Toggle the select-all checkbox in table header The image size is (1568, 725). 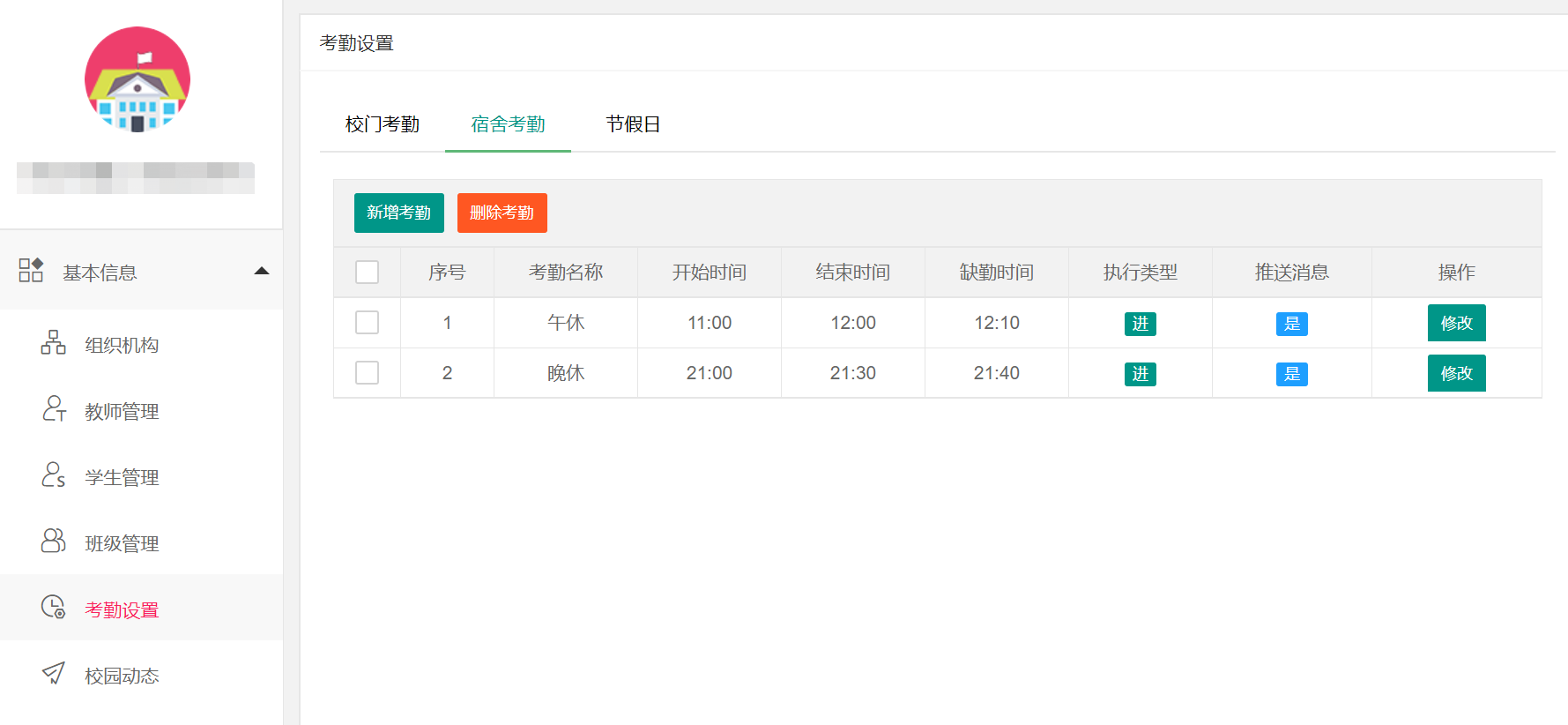pyautogui.click(x=367, y=273)
